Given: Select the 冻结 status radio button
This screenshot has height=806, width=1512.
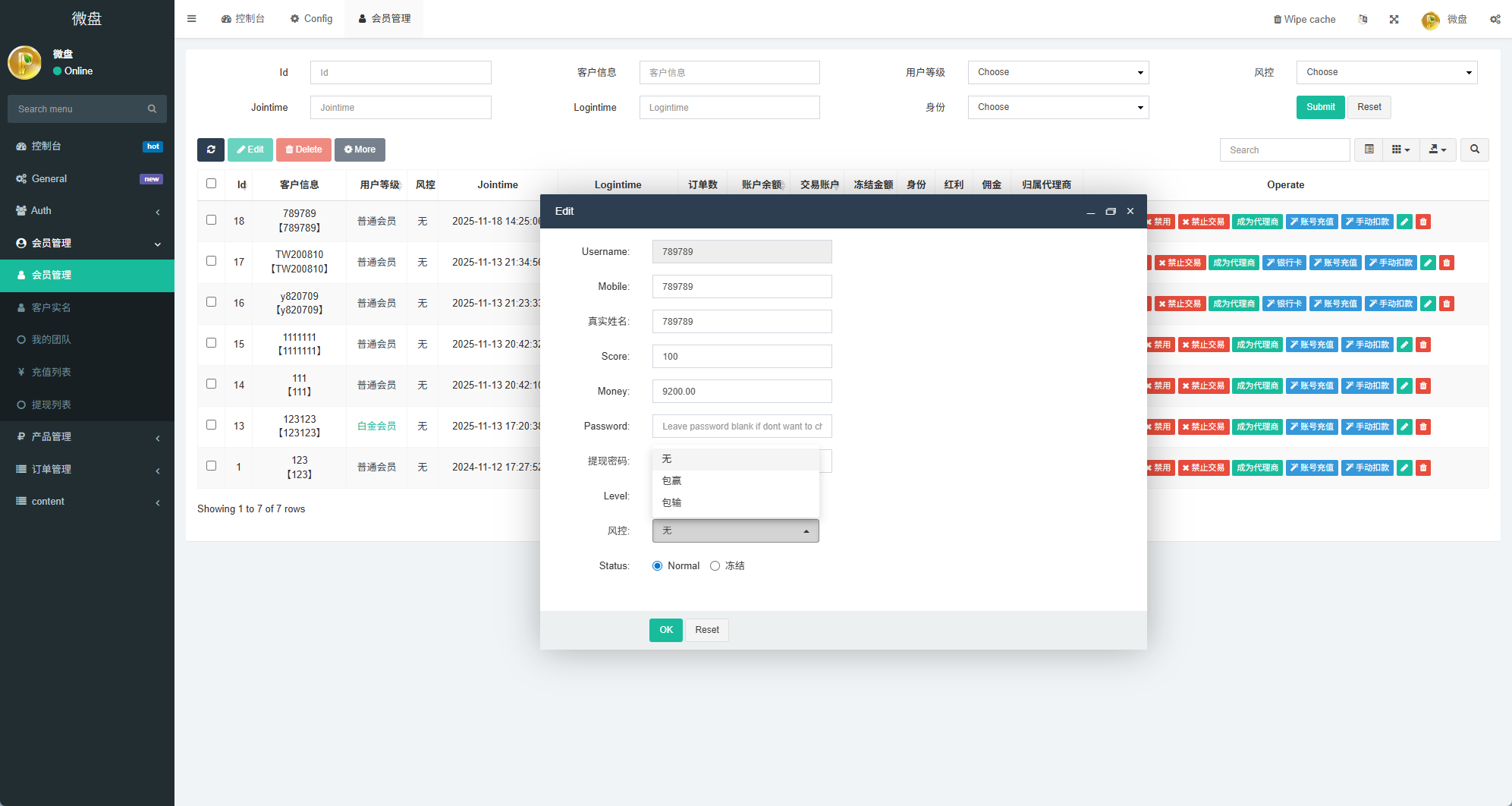Looking at the screenshot, I should pyautogui.click(x=715, y=566).
